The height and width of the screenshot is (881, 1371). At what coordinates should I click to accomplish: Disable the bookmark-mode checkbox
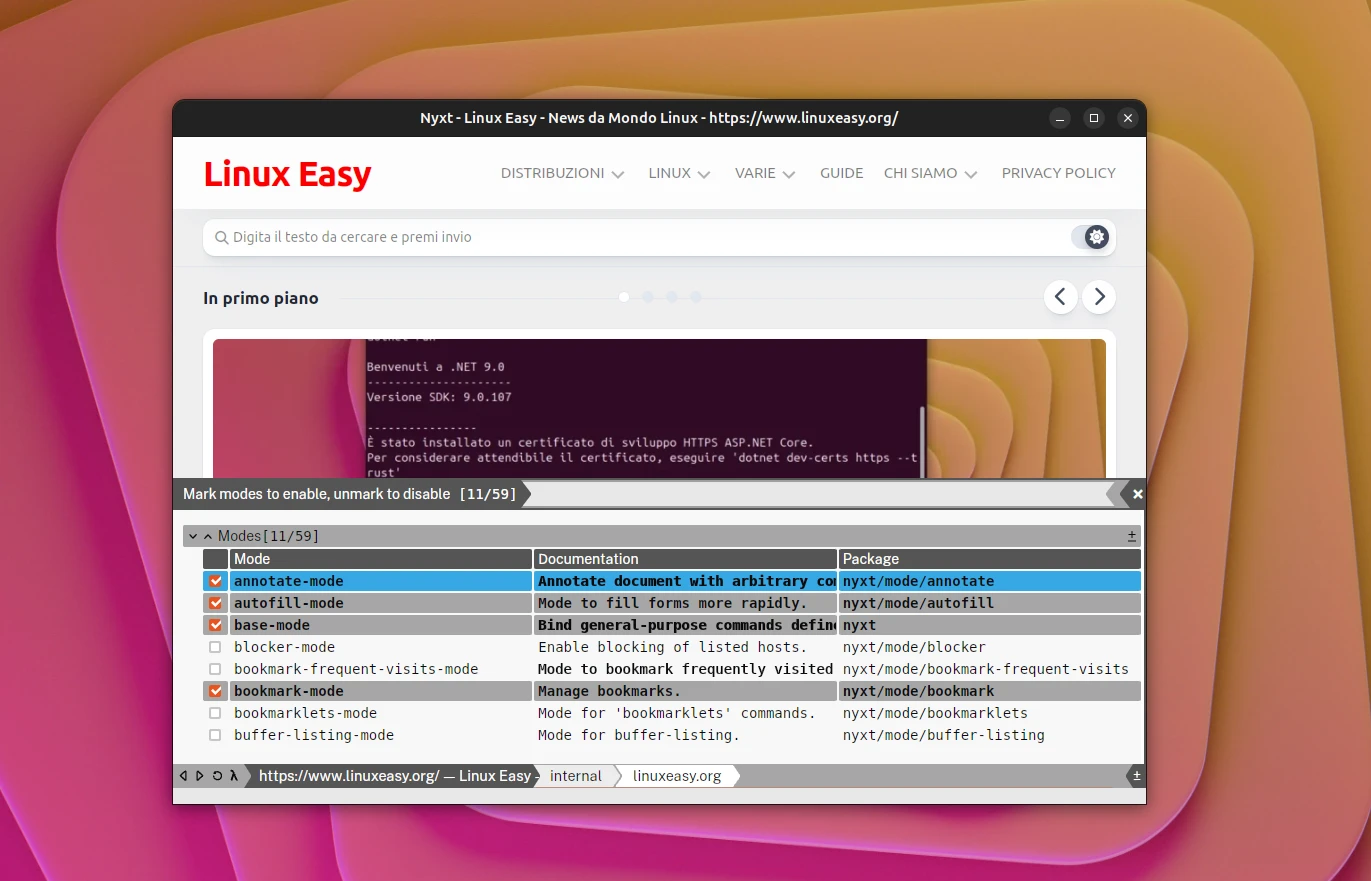point(215,691)
